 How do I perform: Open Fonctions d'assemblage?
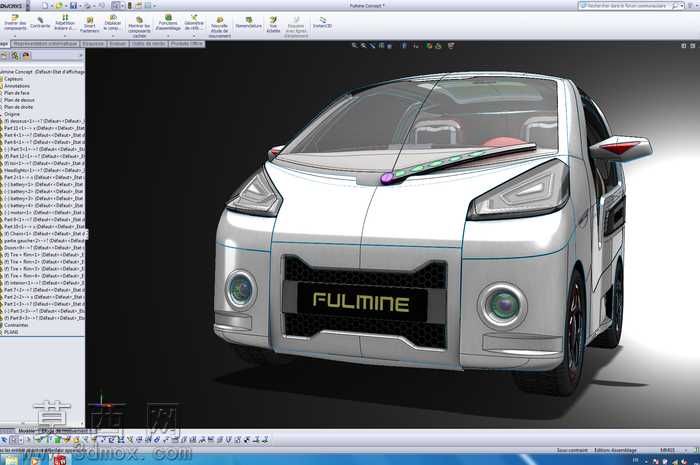[x=169, y=22]
